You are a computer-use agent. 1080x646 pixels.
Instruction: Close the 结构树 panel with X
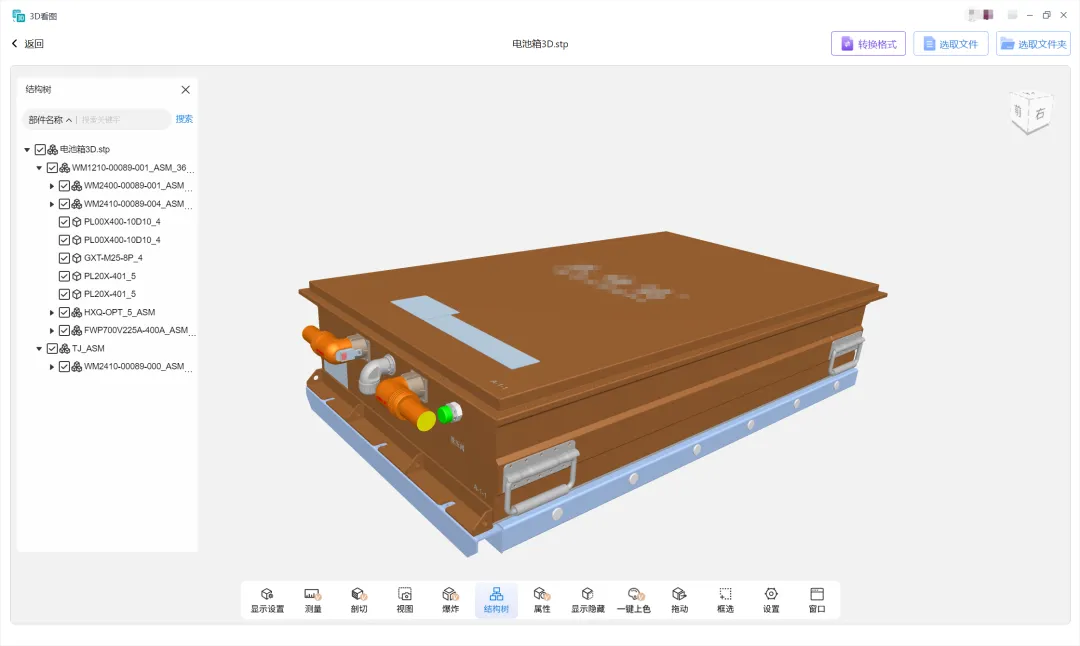185,90
